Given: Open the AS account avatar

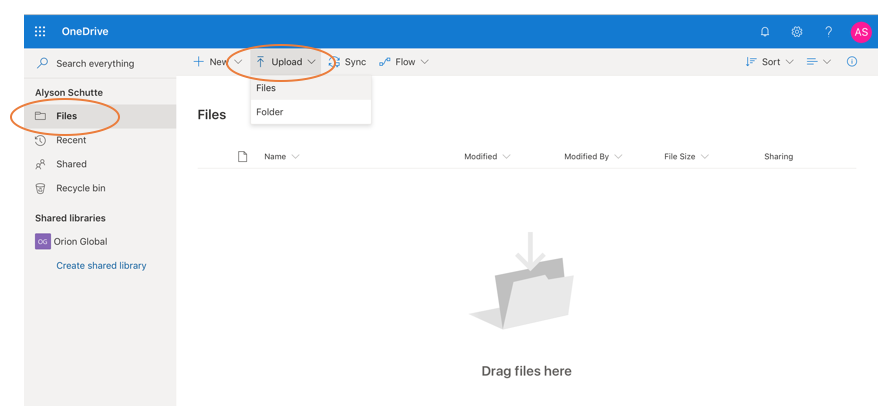Looking at the screenshot, I should pos(861,32).
